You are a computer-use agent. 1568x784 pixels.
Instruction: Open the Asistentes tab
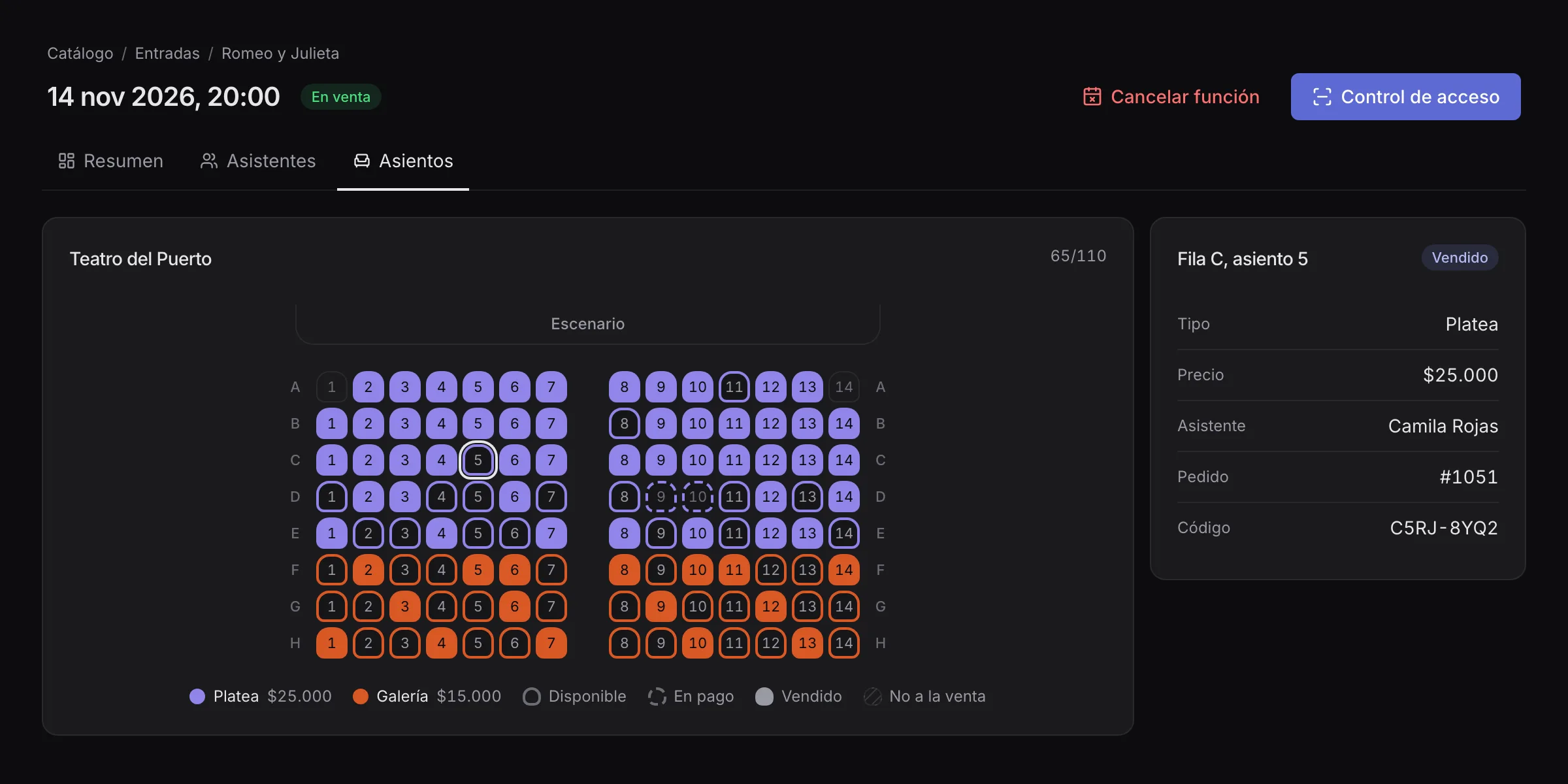pyautogui.click(x=258, y=161)
